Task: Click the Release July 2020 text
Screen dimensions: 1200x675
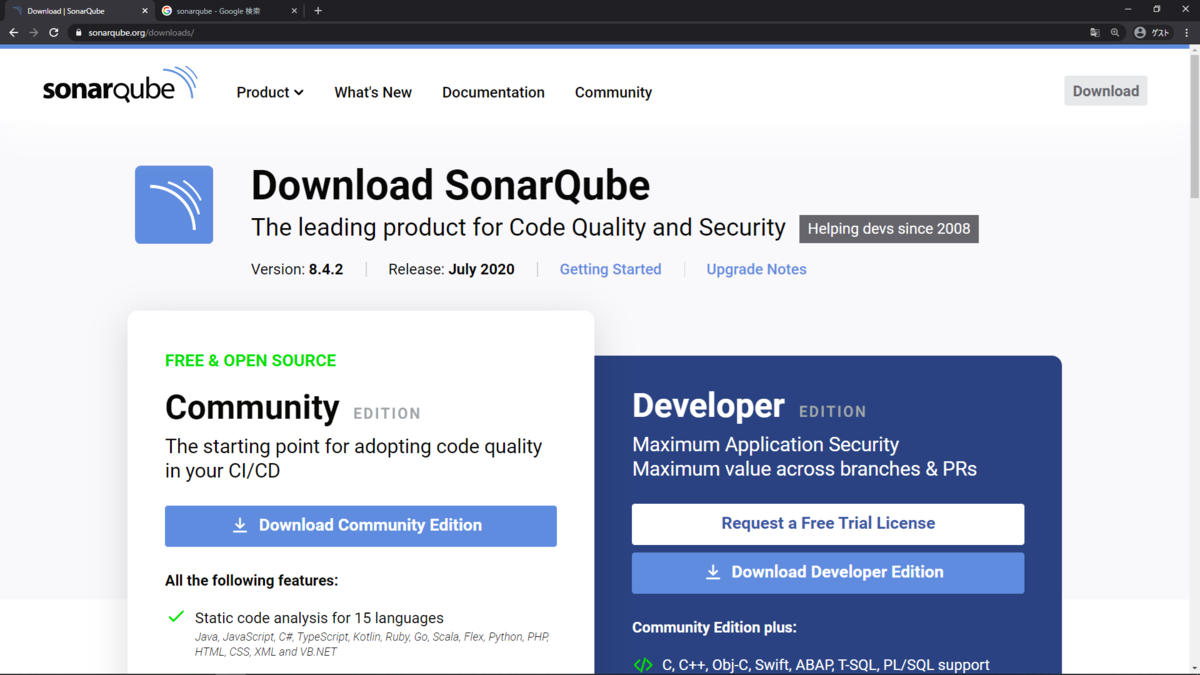Action: (451, 269)
